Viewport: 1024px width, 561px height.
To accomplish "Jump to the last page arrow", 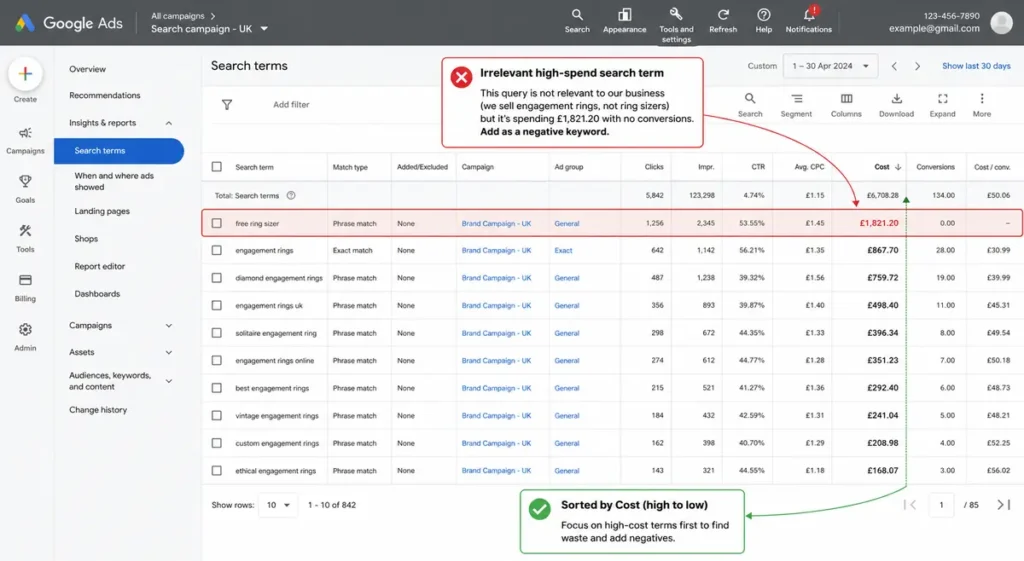I will (x=1004, y=505).
